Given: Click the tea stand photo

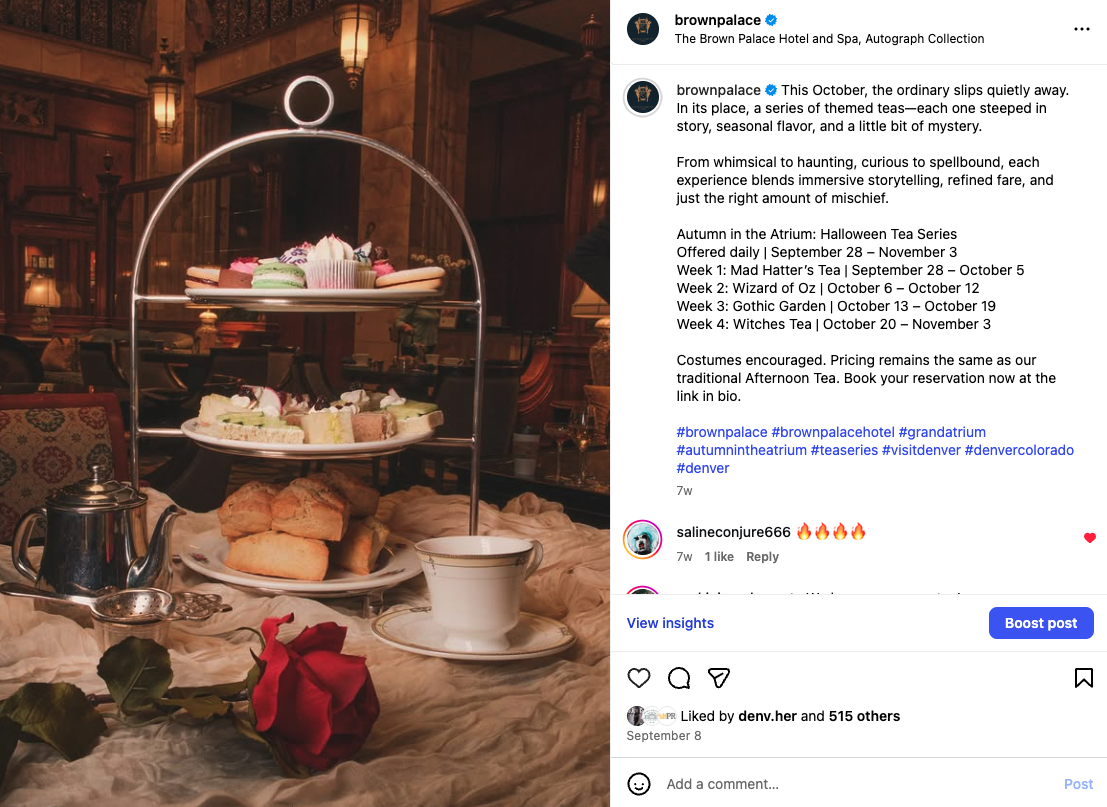Looking at the screenshot, I should tap(305, 403).
